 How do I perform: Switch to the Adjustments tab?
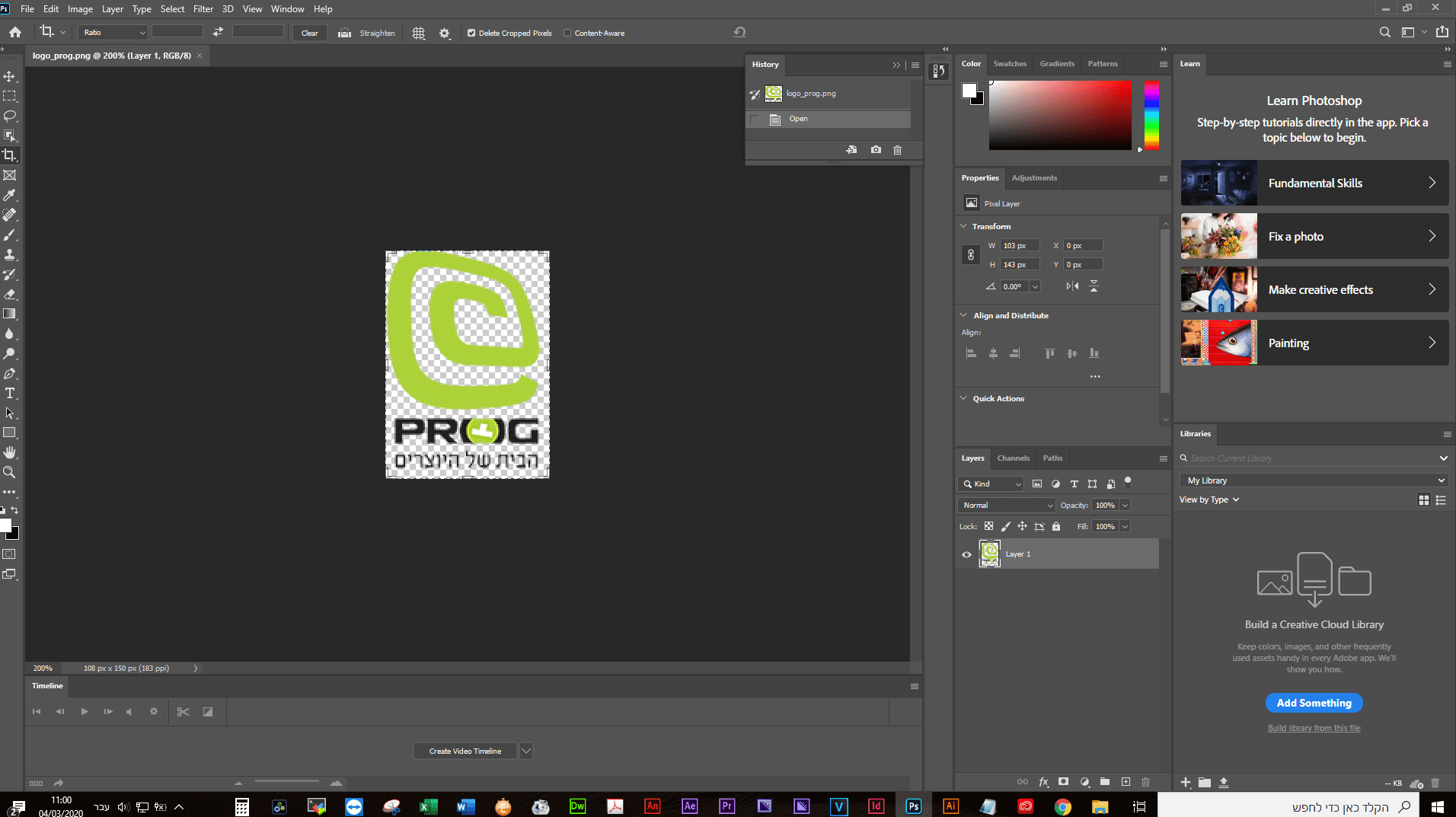[x=1034, y=178]
